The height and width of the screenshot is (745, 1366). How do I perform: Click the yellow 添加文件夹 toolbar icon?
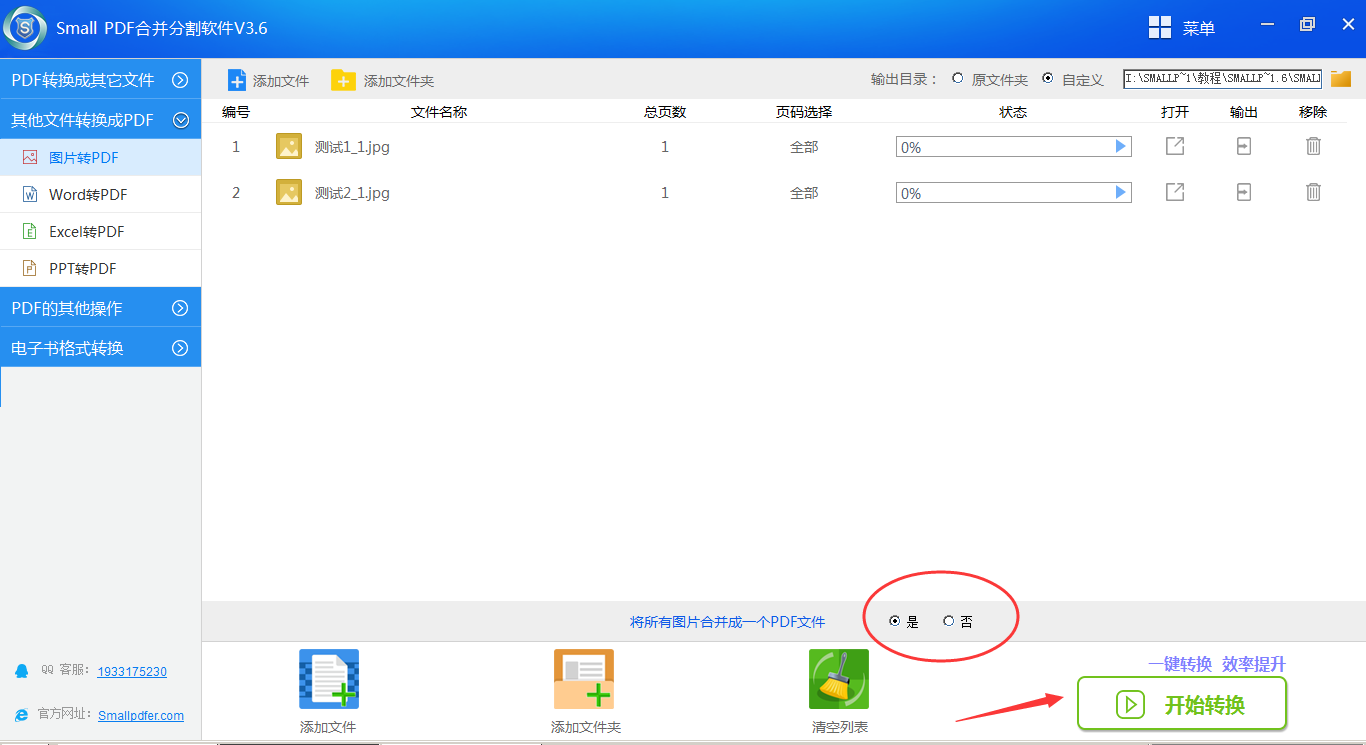click(x=343, y=81)
